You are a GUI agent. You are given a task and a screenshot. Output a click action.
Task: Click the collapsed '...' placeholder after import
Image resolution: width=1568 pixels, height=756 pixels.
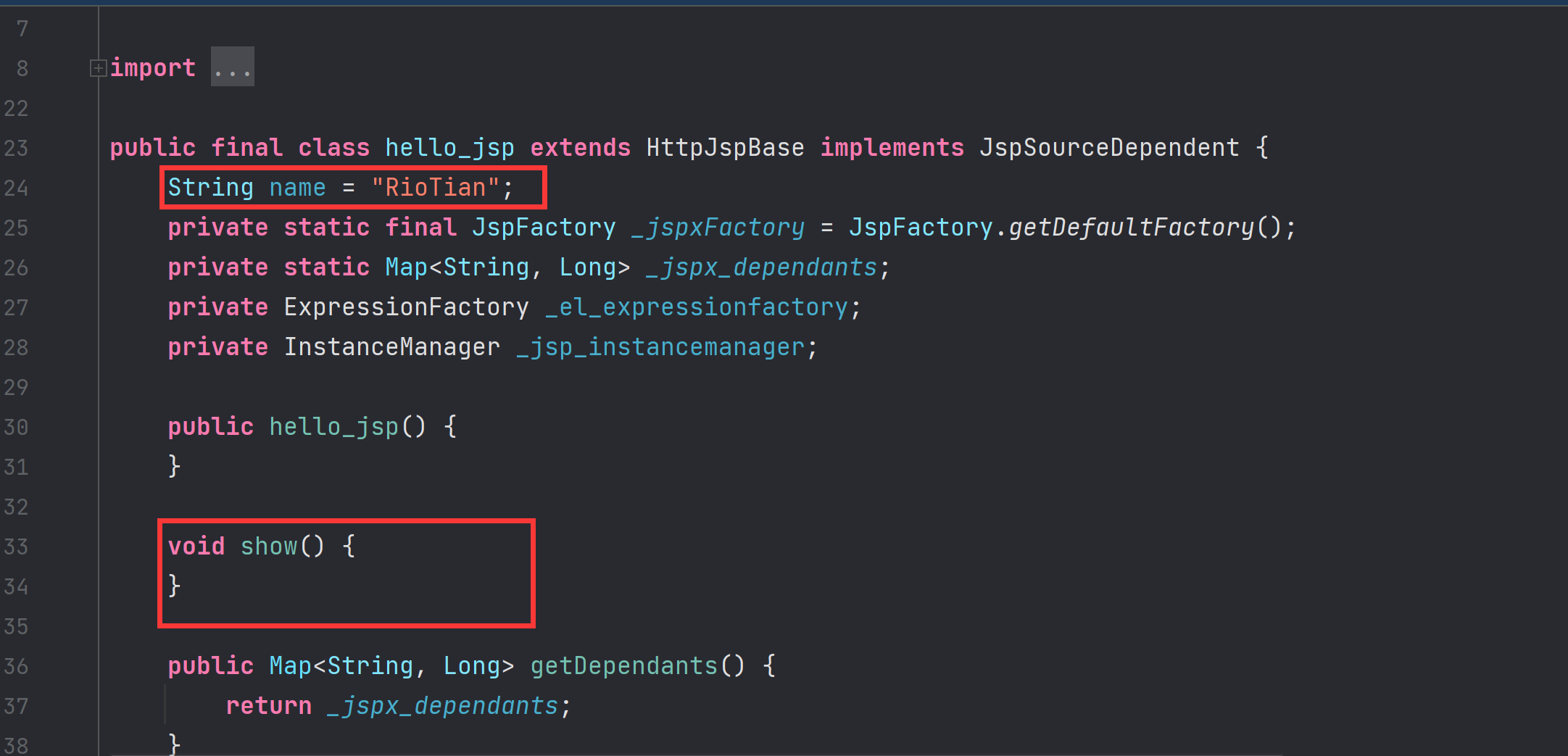pyautogui.click(x=232, y=67)
